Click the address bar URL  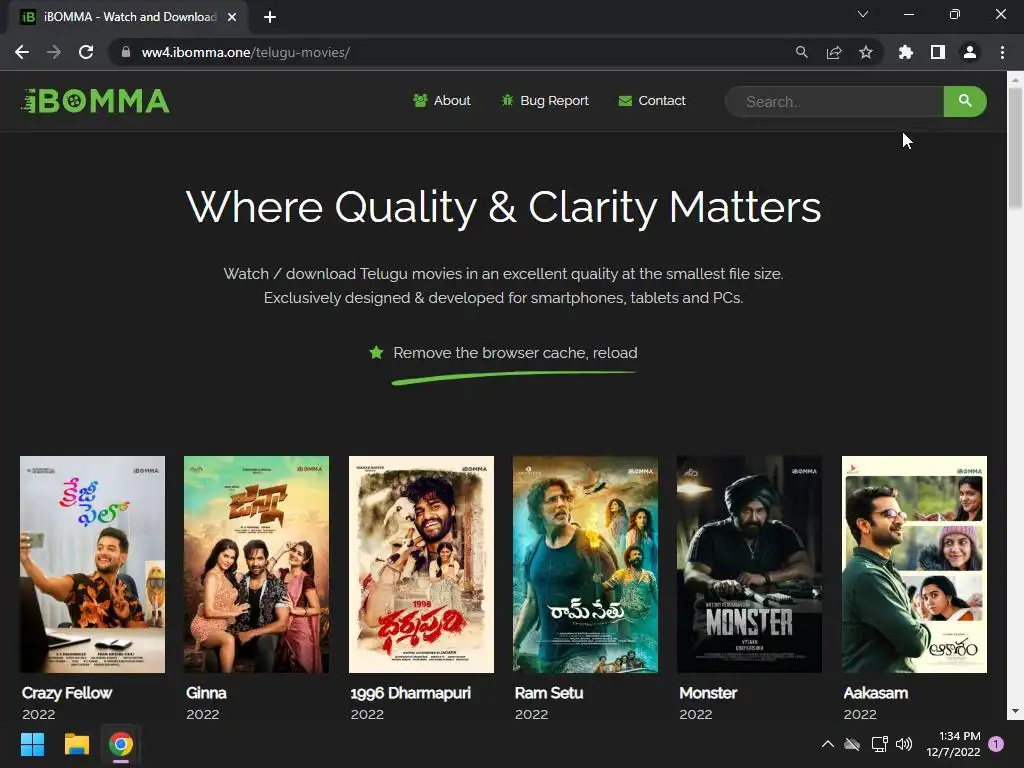(x=246, y=52)
